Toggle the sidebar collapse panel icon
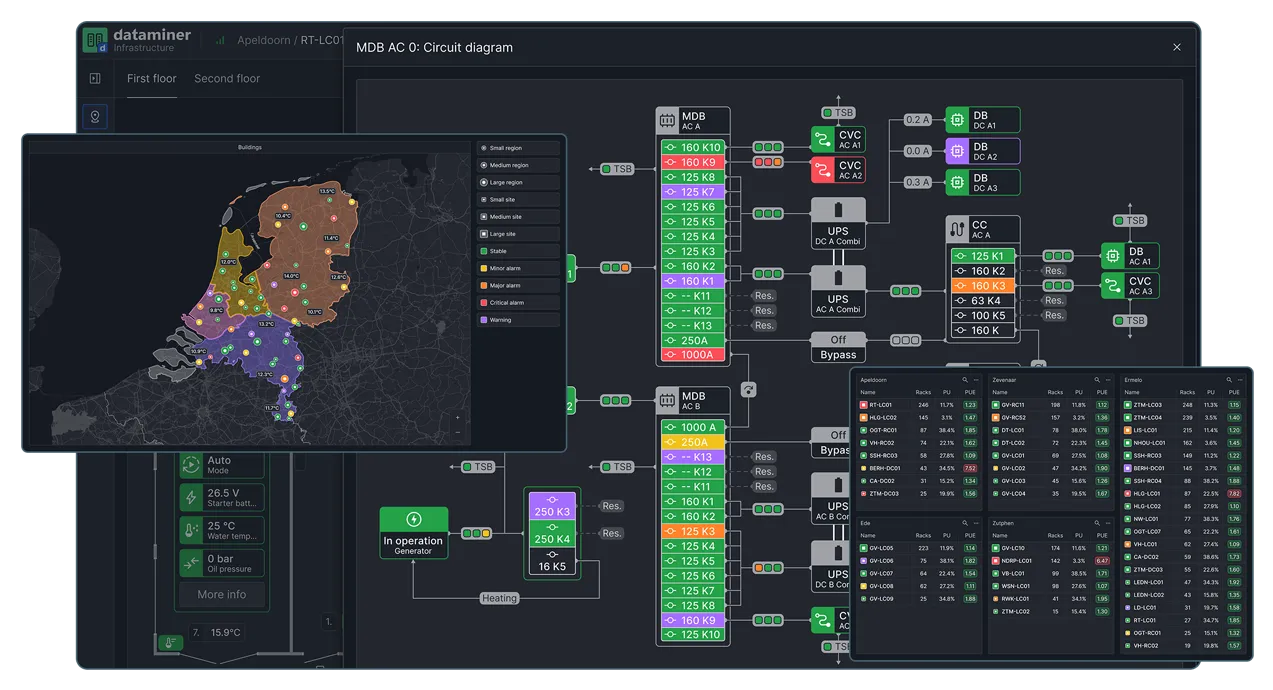The height and width of the screenshot is (690, 1273). coord(95,78)
